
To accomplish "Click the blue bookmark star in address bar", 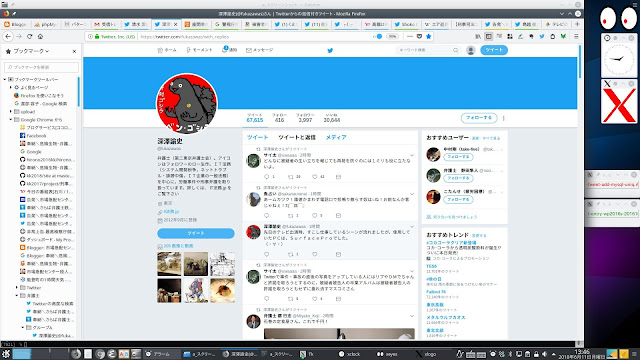I will 428,36.
